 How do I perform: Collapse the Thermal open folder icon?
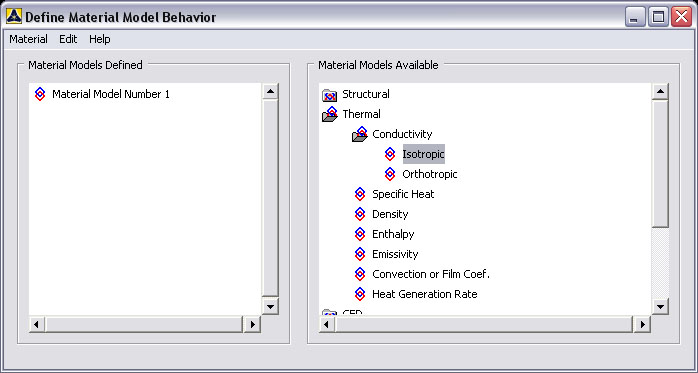click(330, 114)
